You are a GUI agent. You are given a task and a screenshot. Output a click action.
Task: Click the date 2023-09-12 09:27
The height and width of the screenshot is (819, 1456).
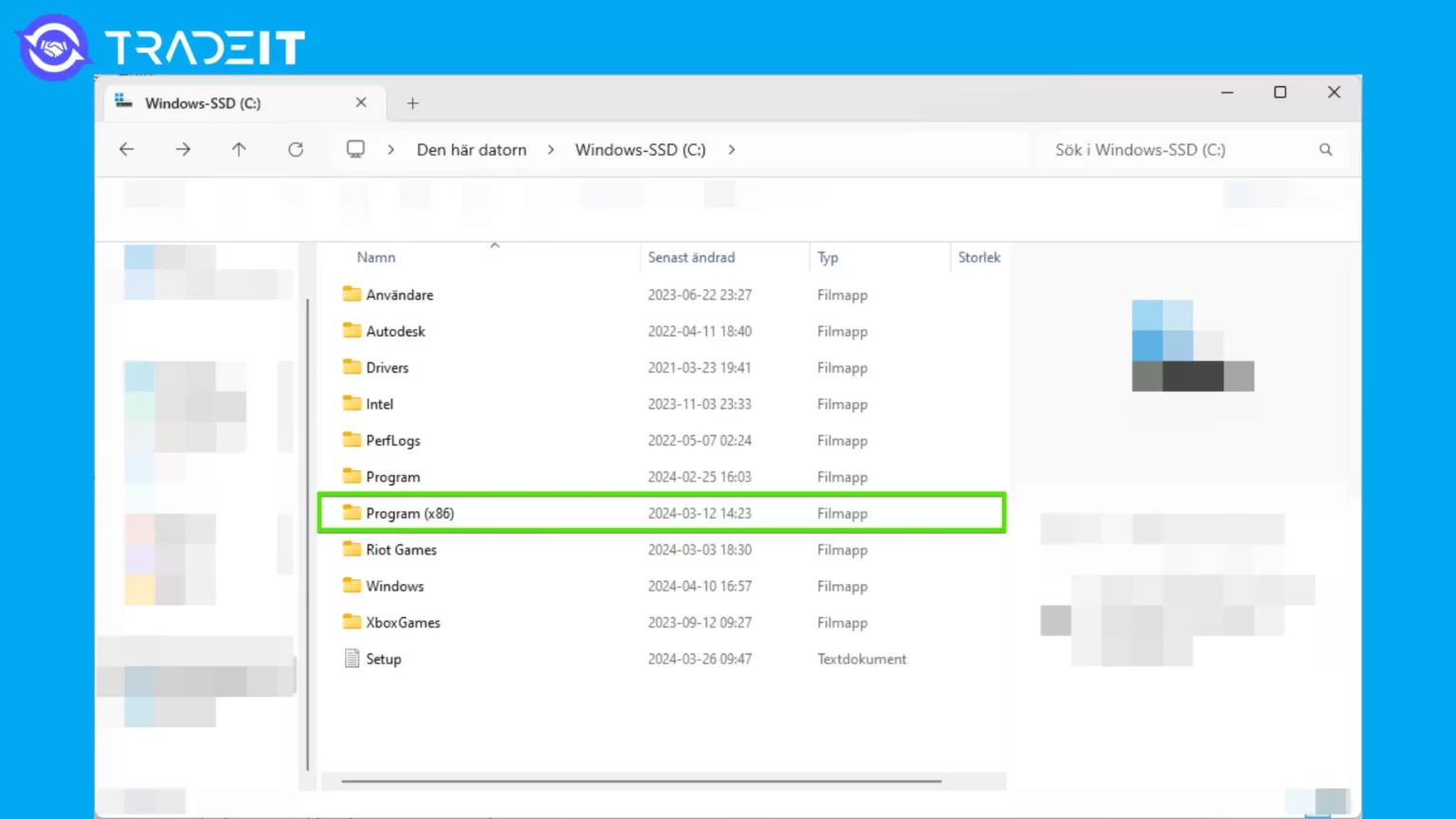click(700, 623)
